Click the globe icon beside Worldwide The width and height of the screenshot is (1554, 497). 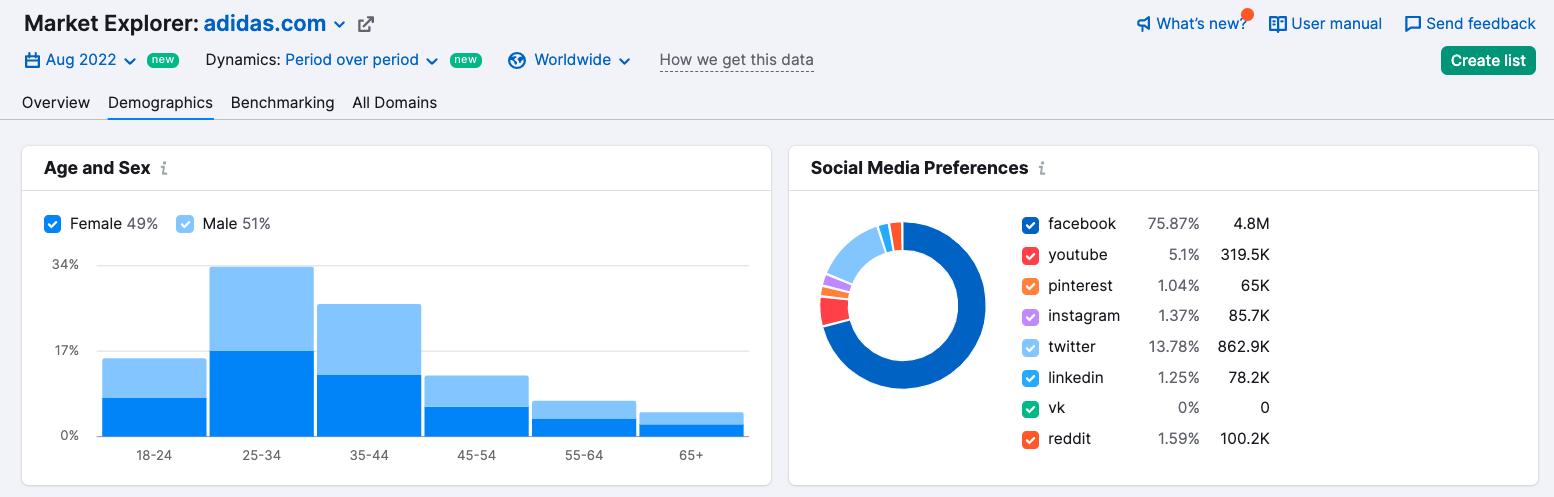(517, 60)
